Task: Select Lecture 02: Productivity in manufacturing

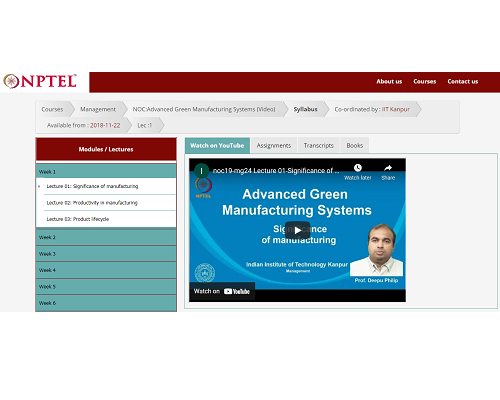Action: (x=92, y=203)
